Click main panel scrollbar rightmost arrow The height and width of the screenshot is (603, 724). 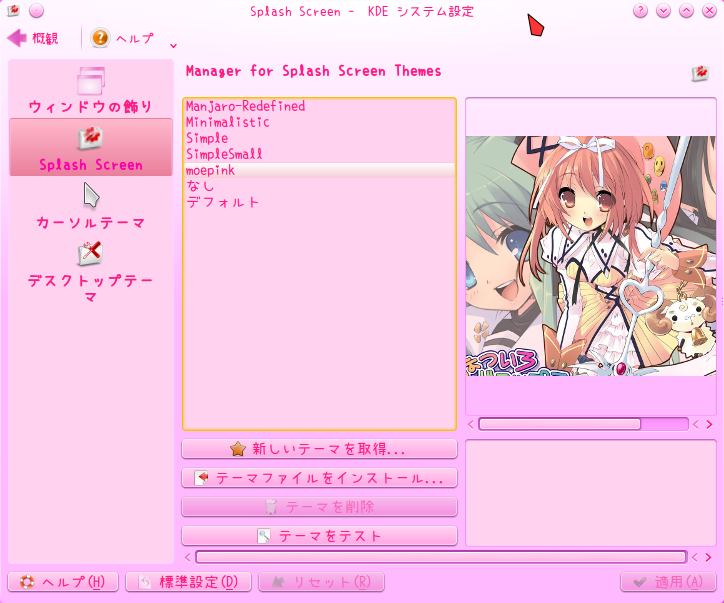[x=708, y=557]
